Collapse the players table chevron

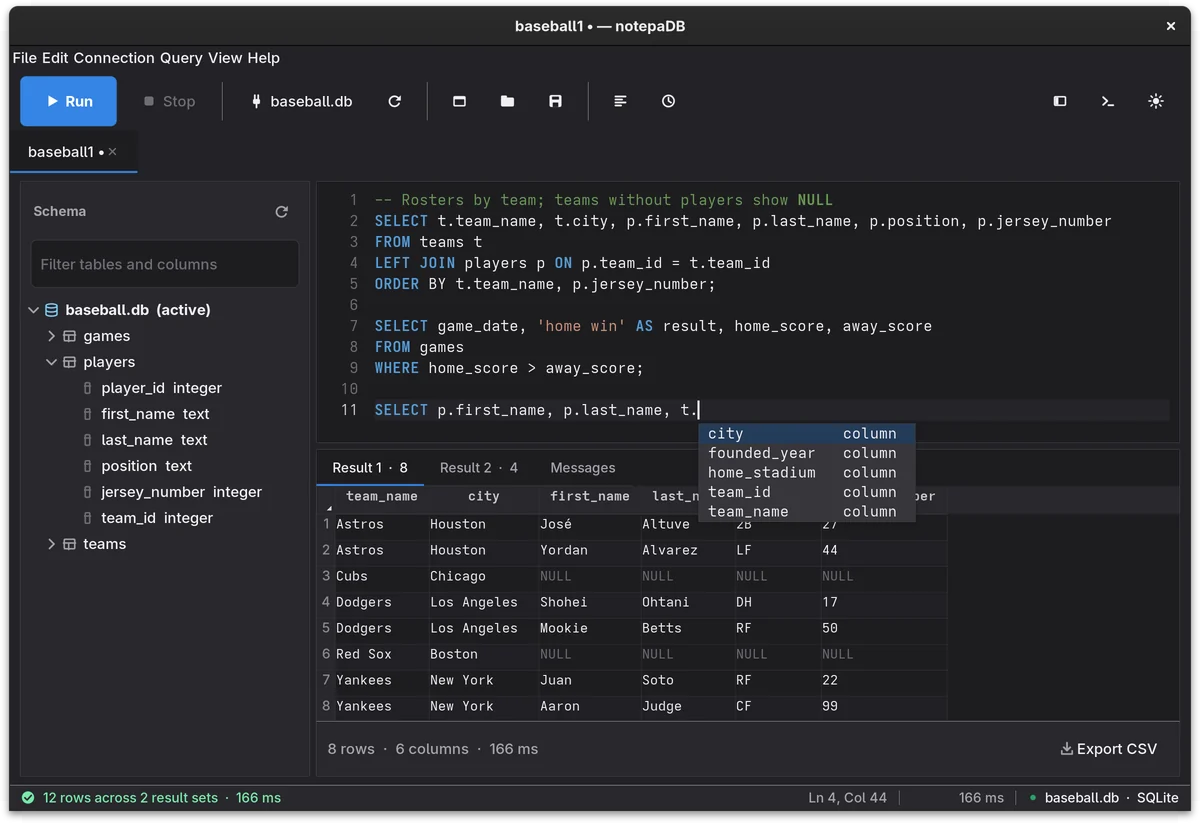click(51, 362)
